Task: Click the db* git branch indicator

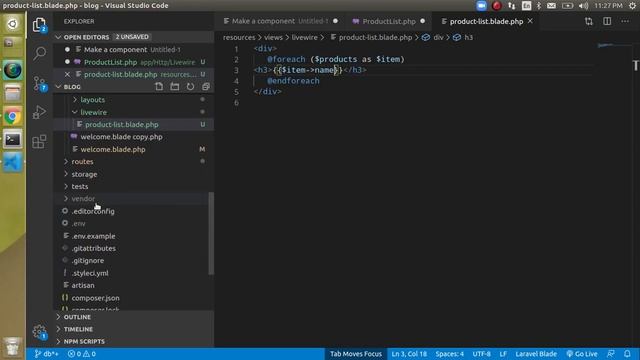Action: pyautogui.click(x=46, y=354)
